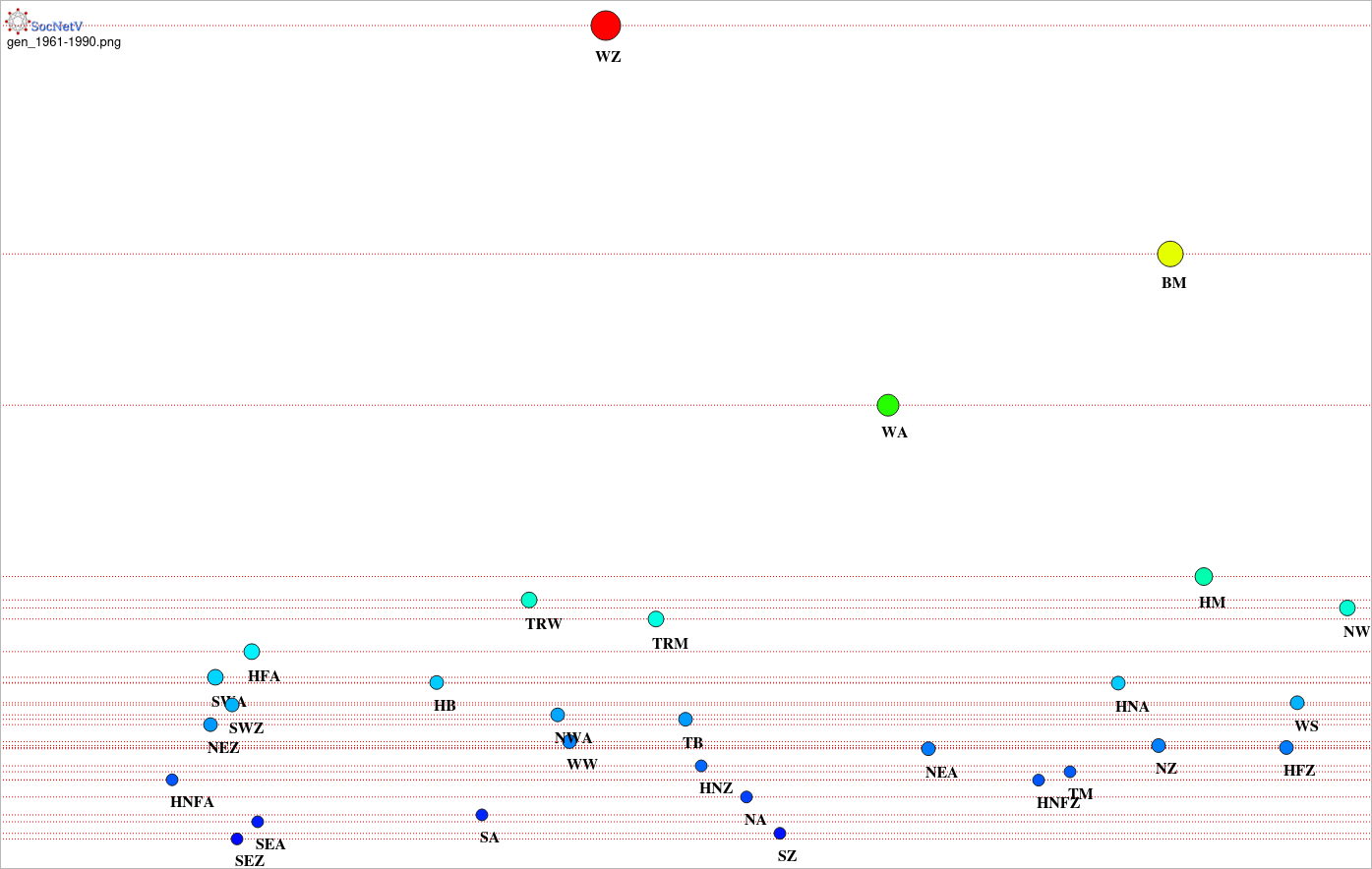Image resolution: width=1372 pixels, height=869 pixels.
Task: Select the HM node circle
Action: 1204,577
